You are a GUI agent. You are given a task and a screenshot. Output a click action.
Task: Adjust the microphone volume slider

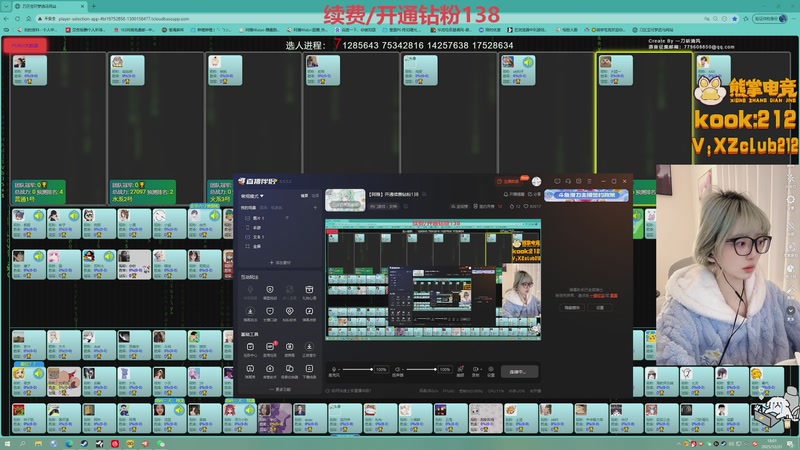[x=357, y=369]
